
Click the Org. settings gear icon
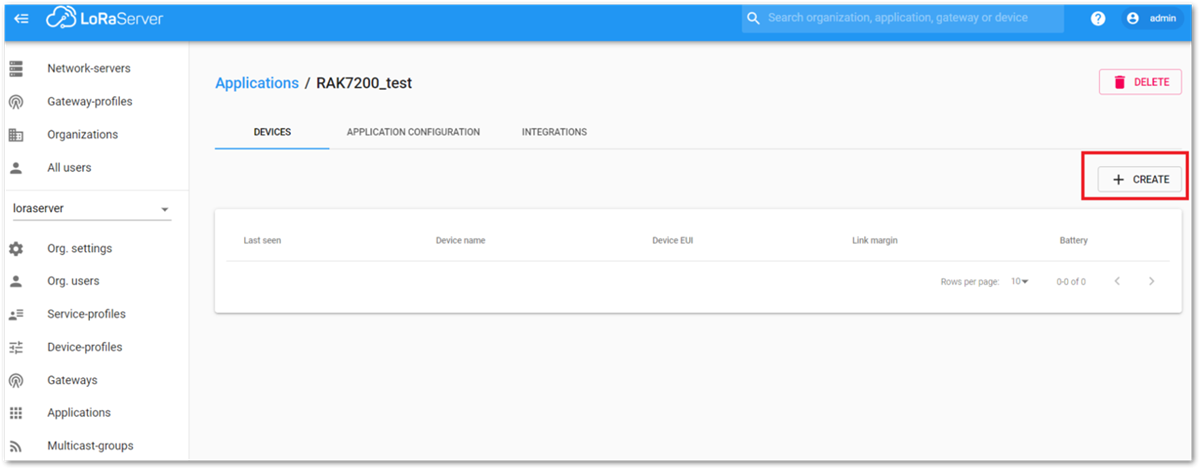pos(16,249)
